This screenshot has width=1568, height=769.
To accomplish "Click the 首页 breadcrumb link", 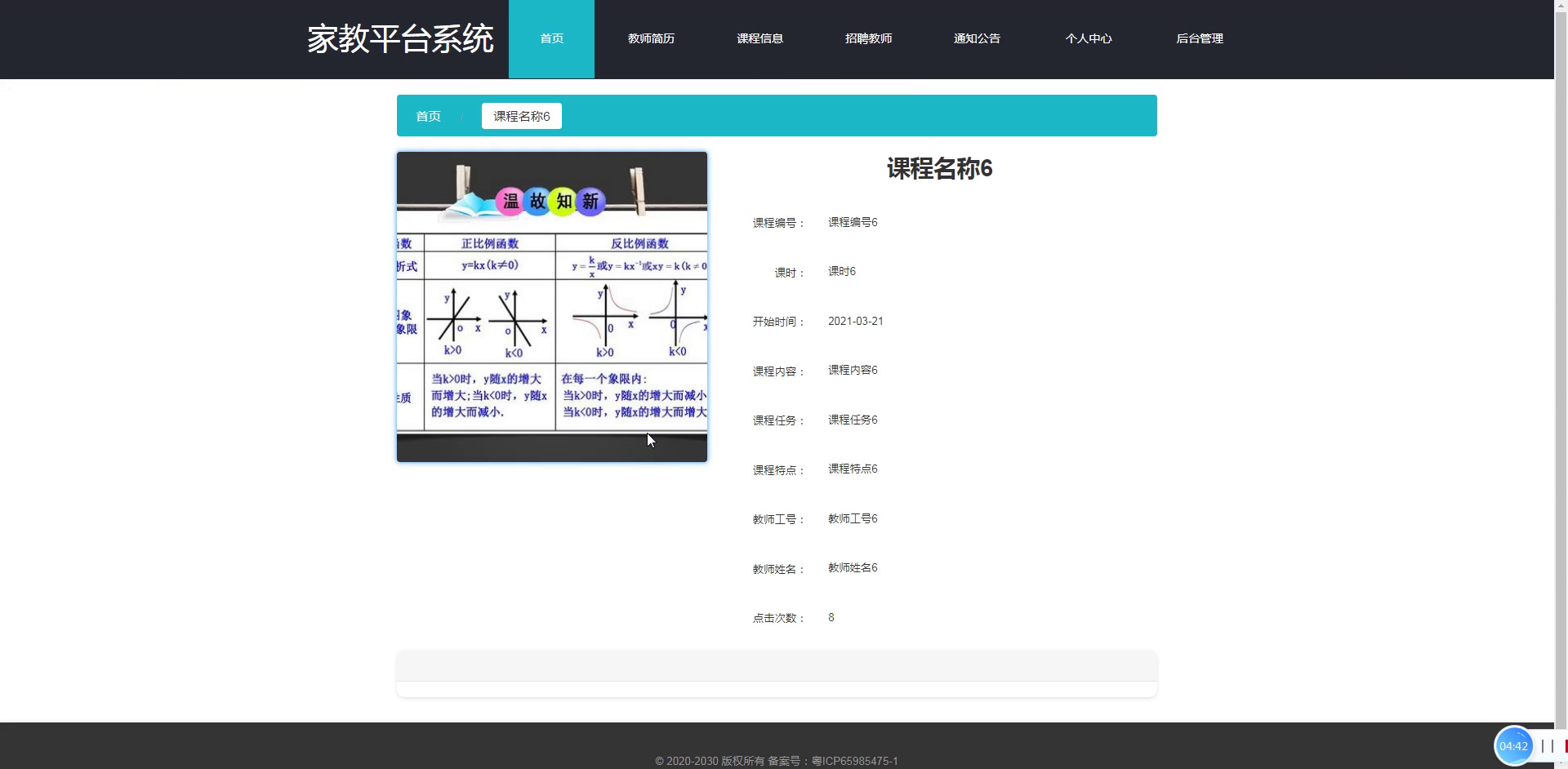I will pos(428,116).
